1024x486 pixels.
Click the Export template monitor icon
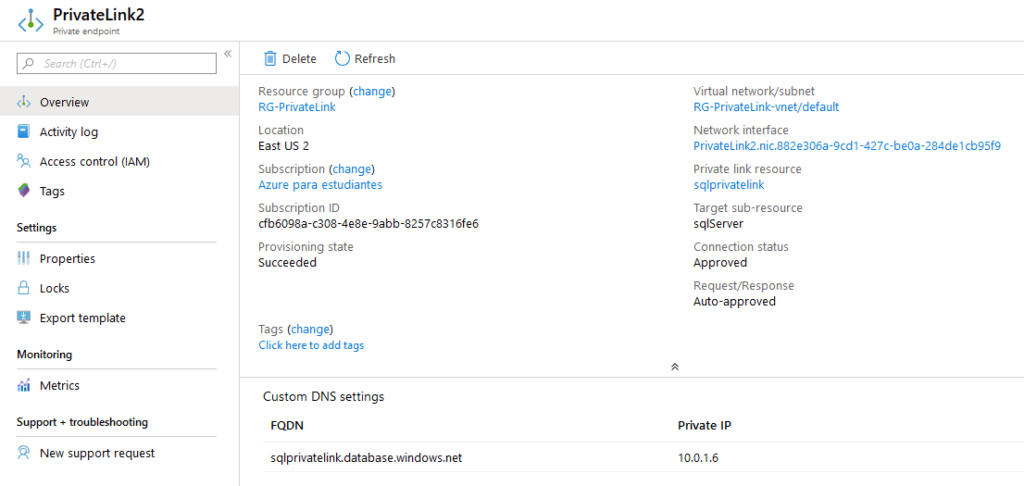point(24,318)
